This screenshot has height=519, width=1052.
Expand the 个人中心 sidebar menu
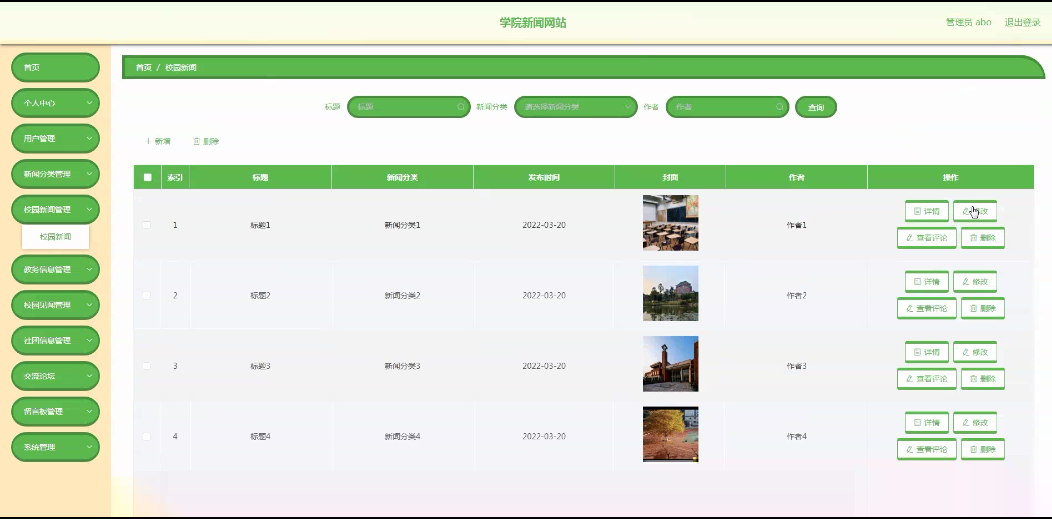click(55, 103)
